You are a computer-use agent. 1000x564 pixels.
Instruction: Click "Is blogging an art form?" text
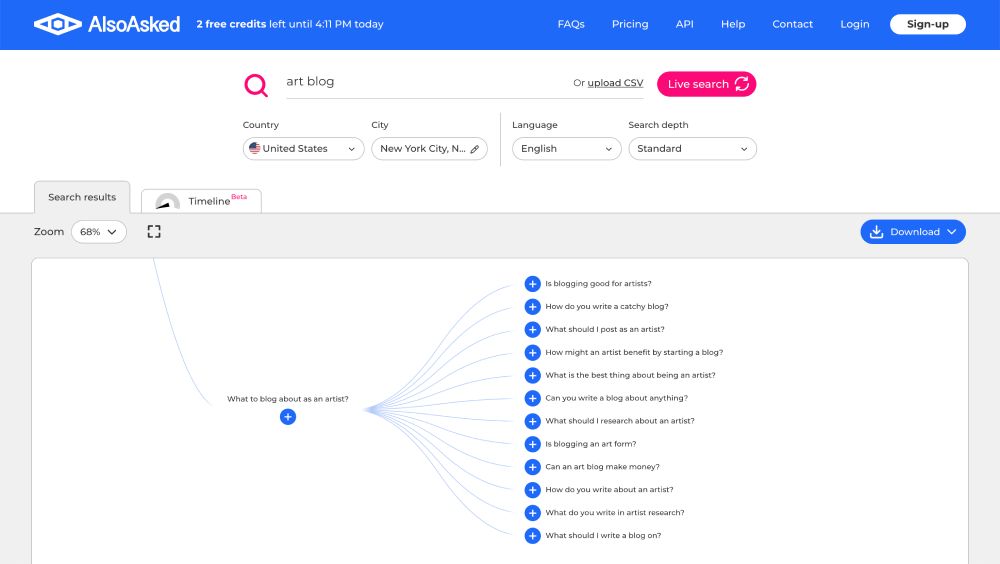click(591, 444)
